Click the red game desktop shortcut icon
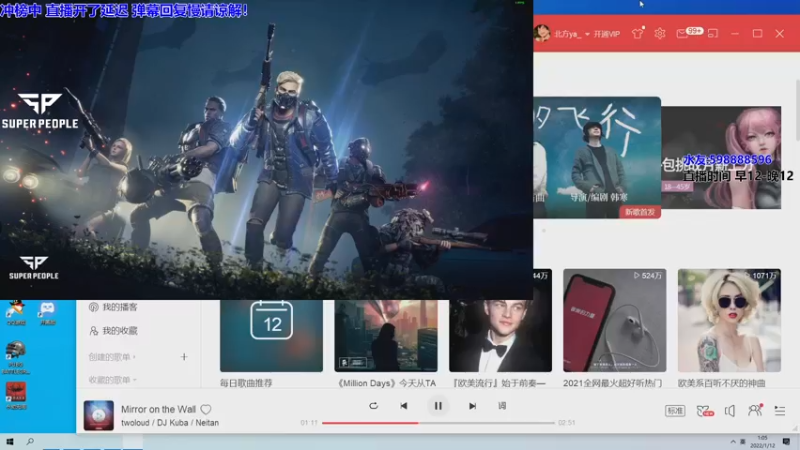Image resolution: width=800 pixels, height=450 pixels. pos(16,396)
